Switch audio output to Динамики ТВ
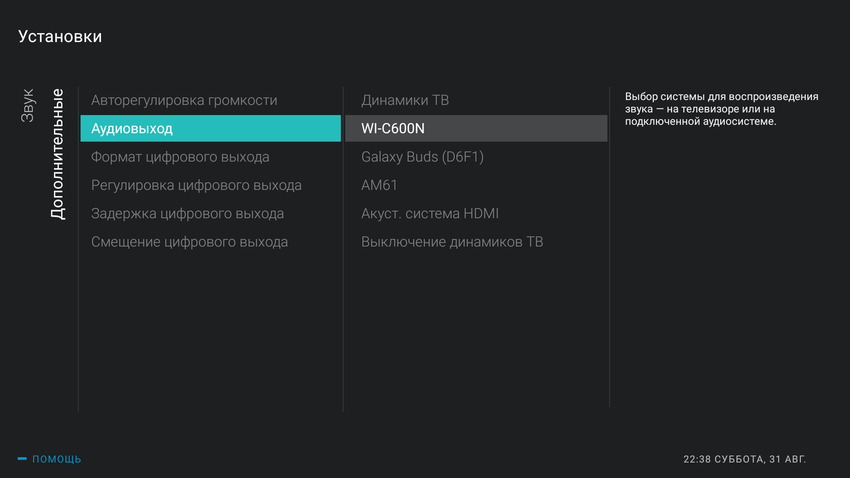Screen dimensions: 850x478 click(x=405, y=100)
